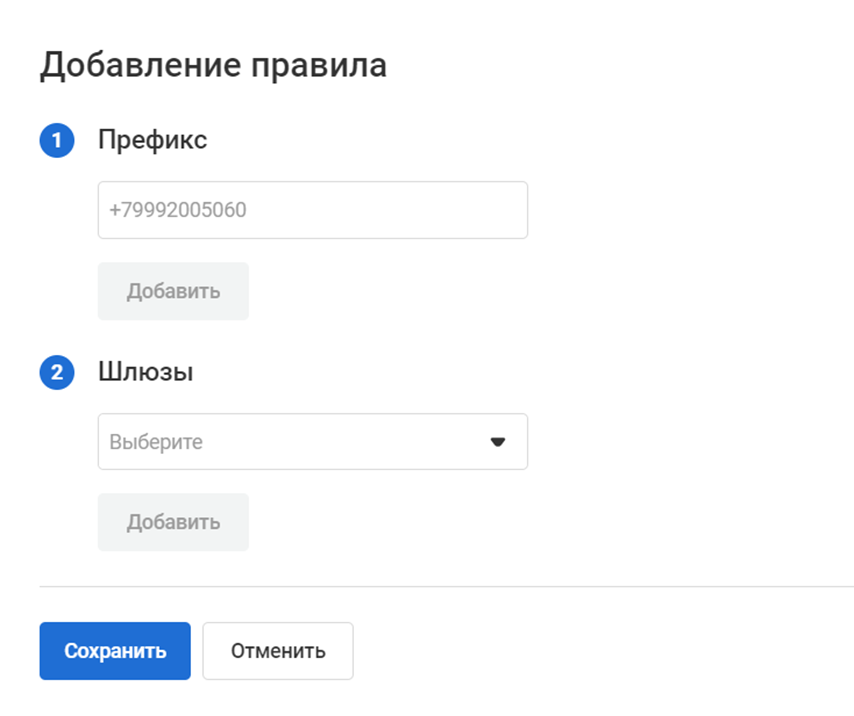The image size is (854, 716).
Task: Click the middle of the Шлюзы select box
Action: click(x=312, y=442)
